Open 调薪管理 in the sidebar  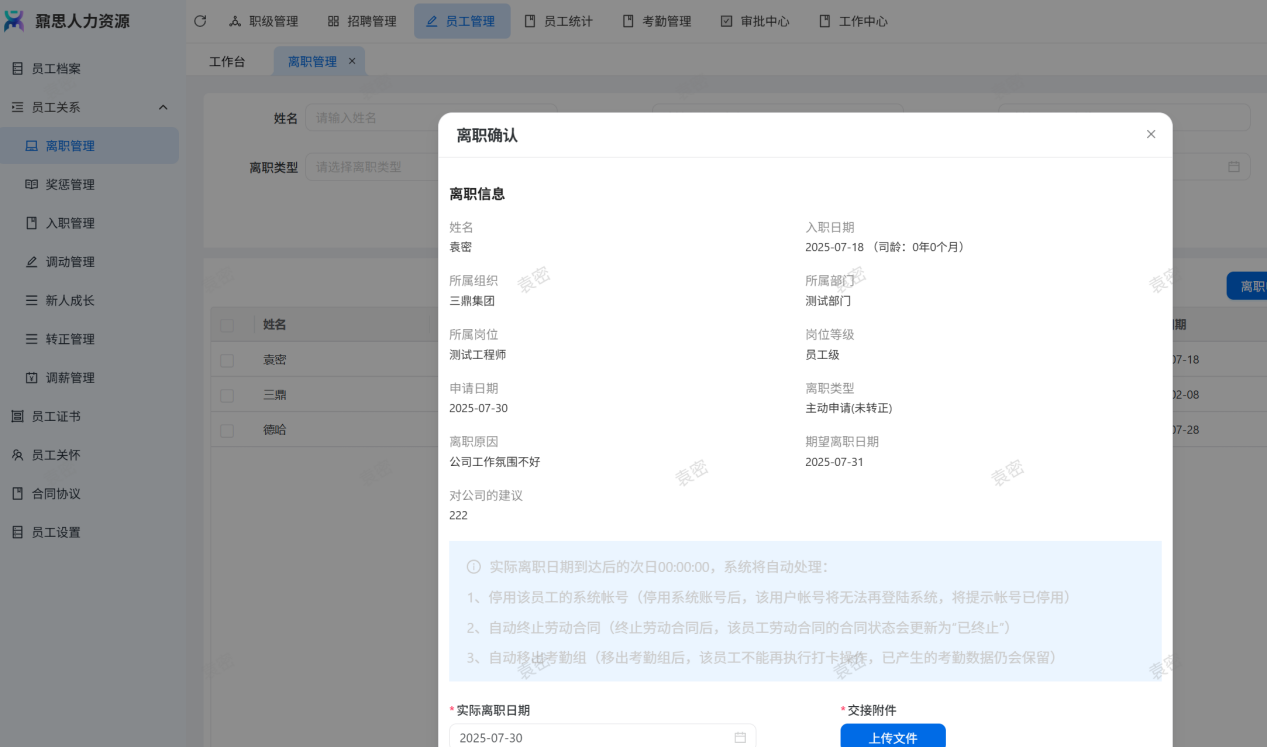(70, 378)
